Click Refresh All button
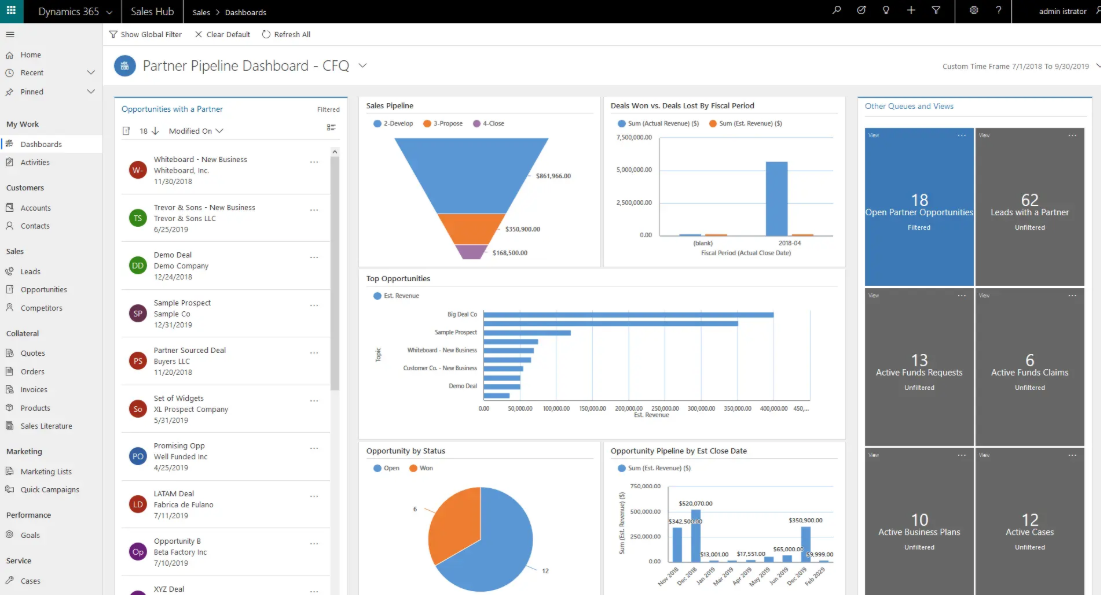This screenshot has width=1101, height=595. pos(286,34)
